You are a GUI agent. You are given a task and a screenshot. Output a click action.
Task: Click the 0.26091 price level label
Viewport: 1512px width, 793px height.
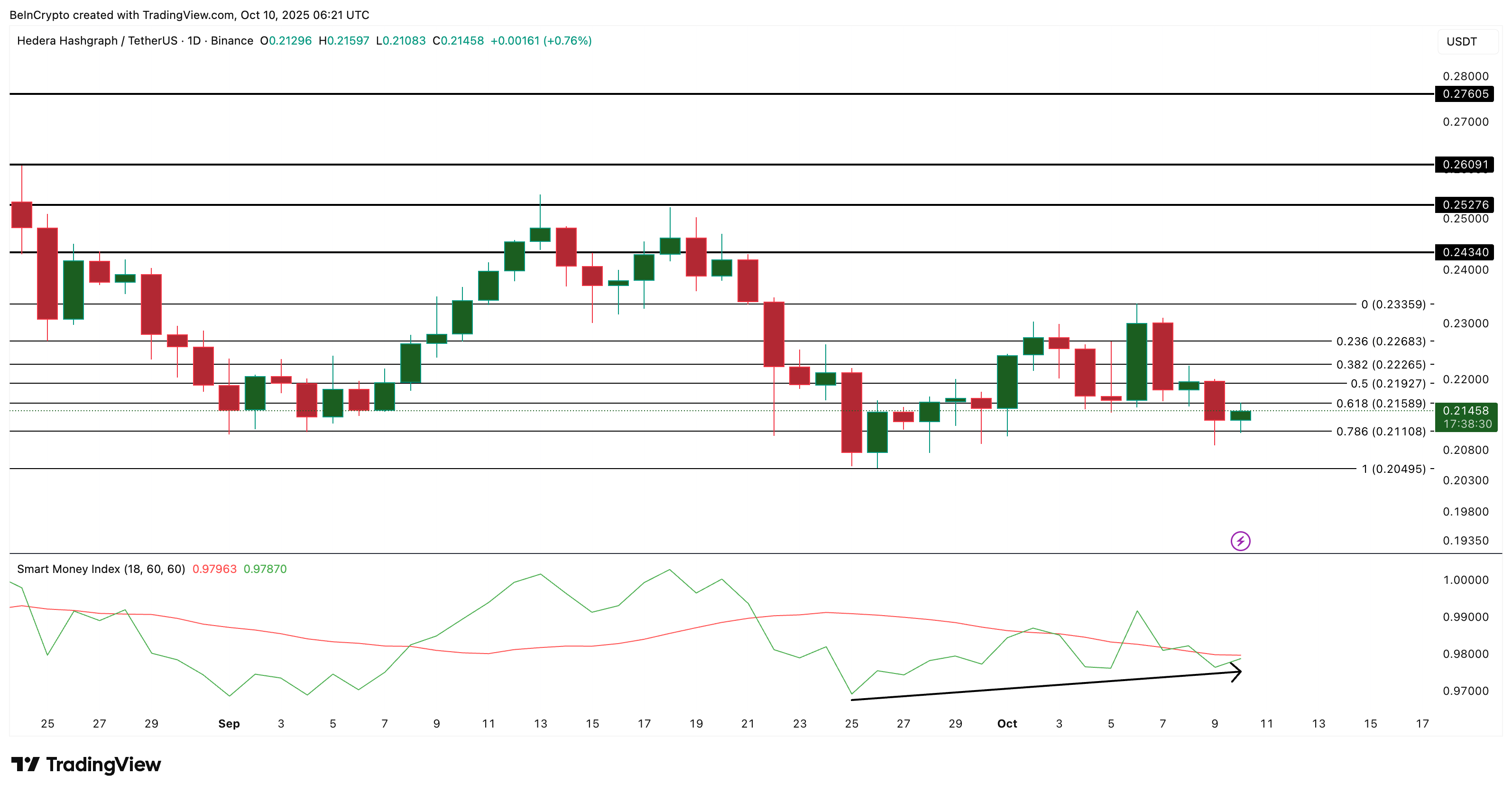[x=1465, y=165]
